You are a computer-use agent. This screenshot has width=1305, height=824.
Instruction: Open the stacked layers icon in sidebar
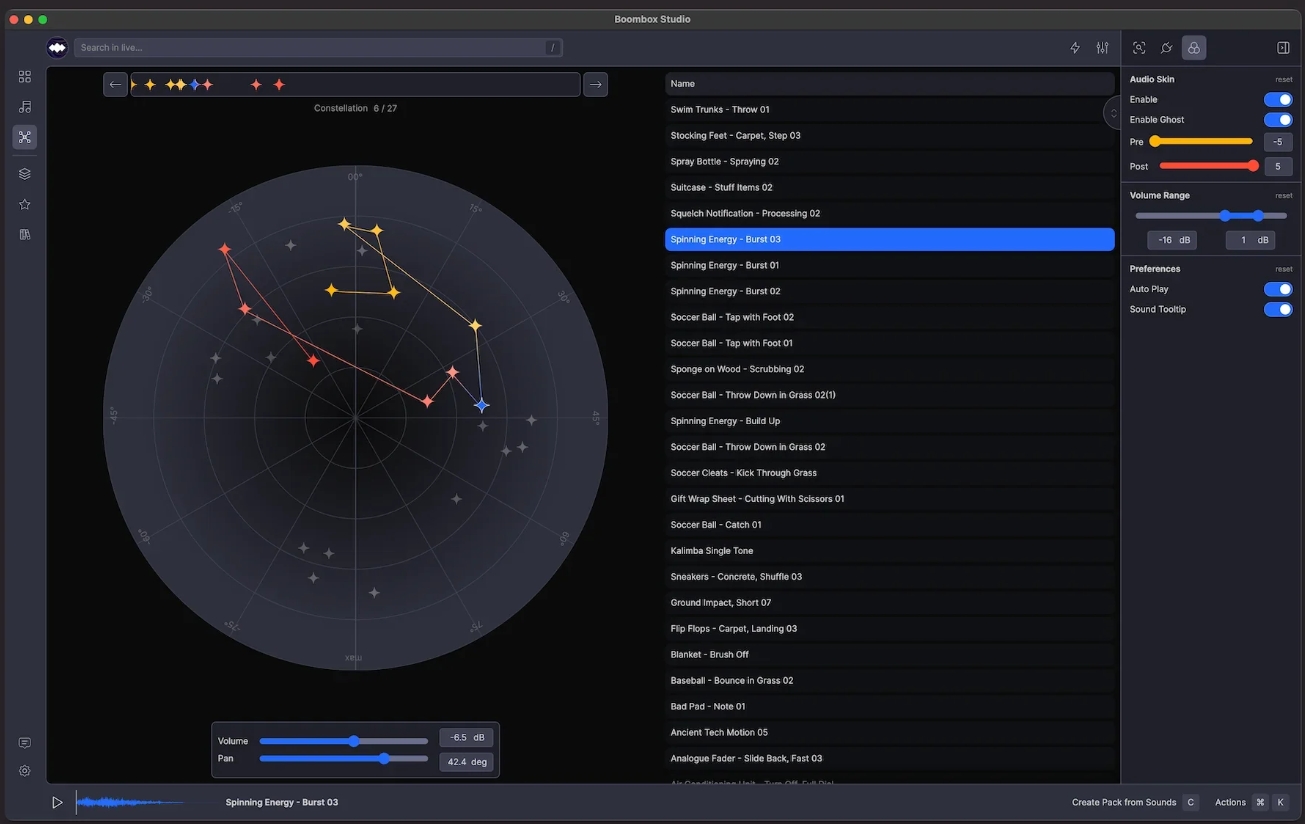(x=25, y=174)
